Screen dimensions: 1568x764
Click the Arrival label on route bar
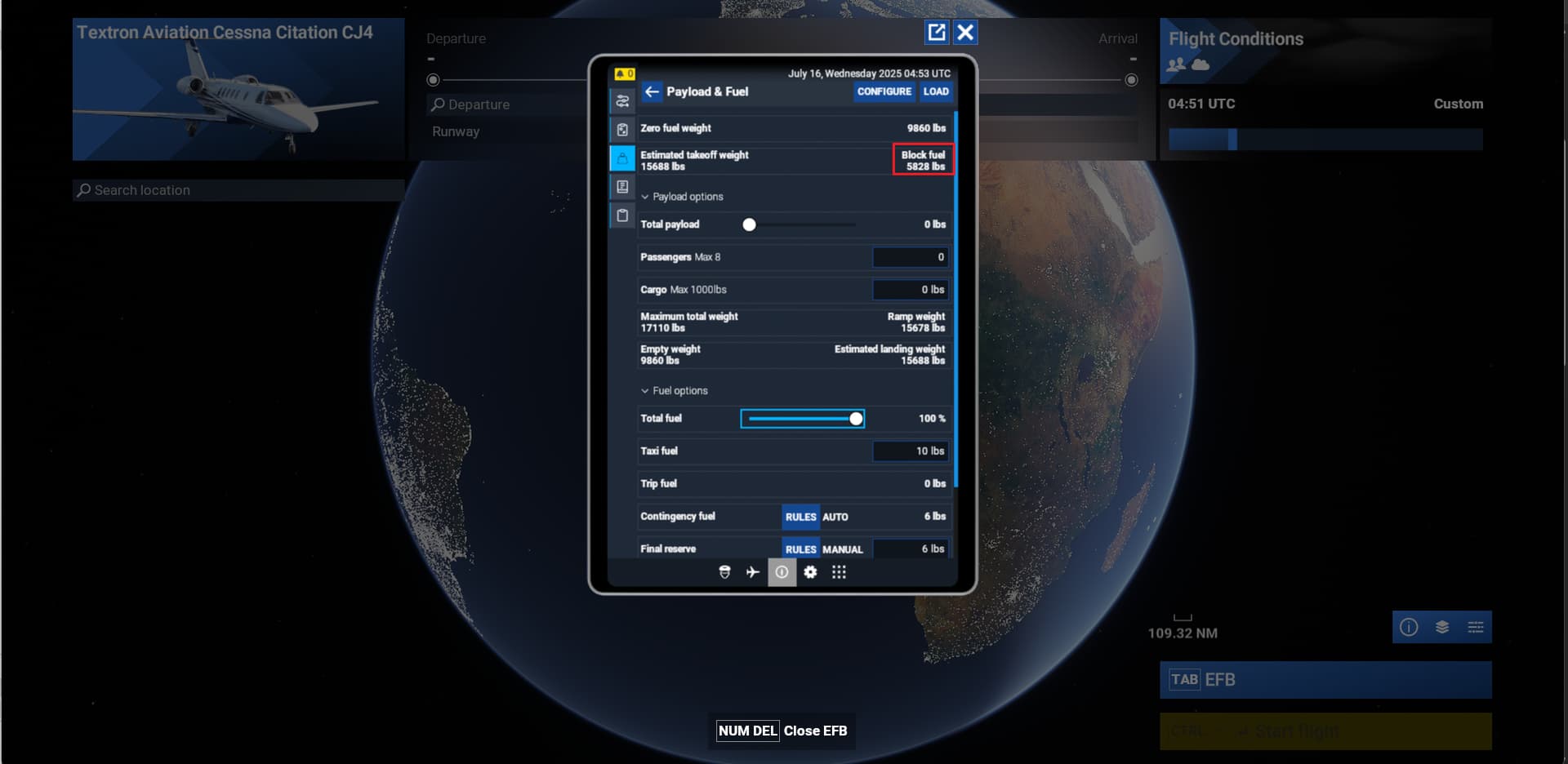[x=1118, y=38]
